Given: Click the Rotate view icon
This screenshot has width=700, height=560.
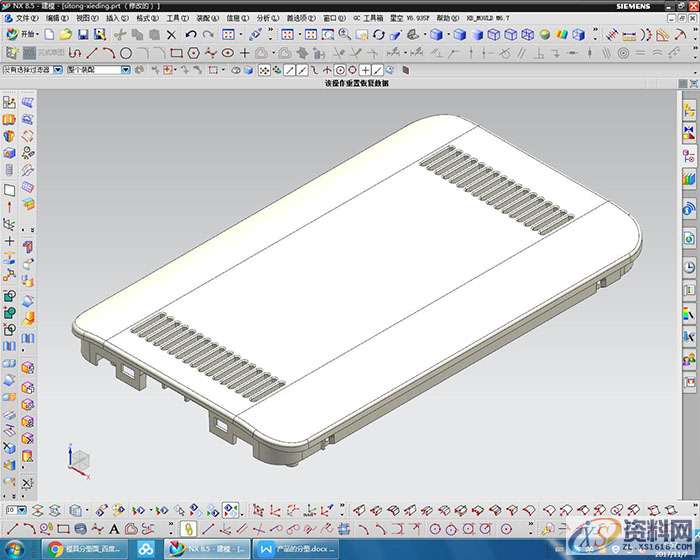Looking at the screenshot, I should (378, 34).
